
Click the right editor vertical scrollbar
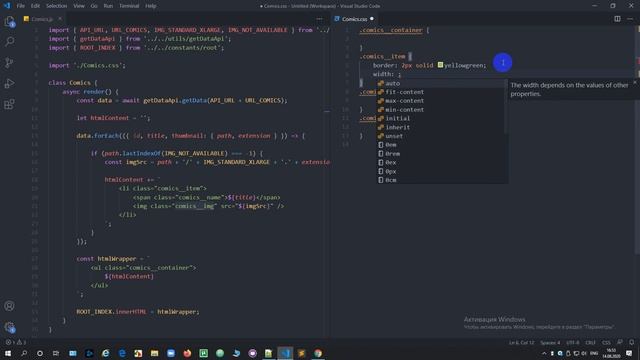point(638,139)
